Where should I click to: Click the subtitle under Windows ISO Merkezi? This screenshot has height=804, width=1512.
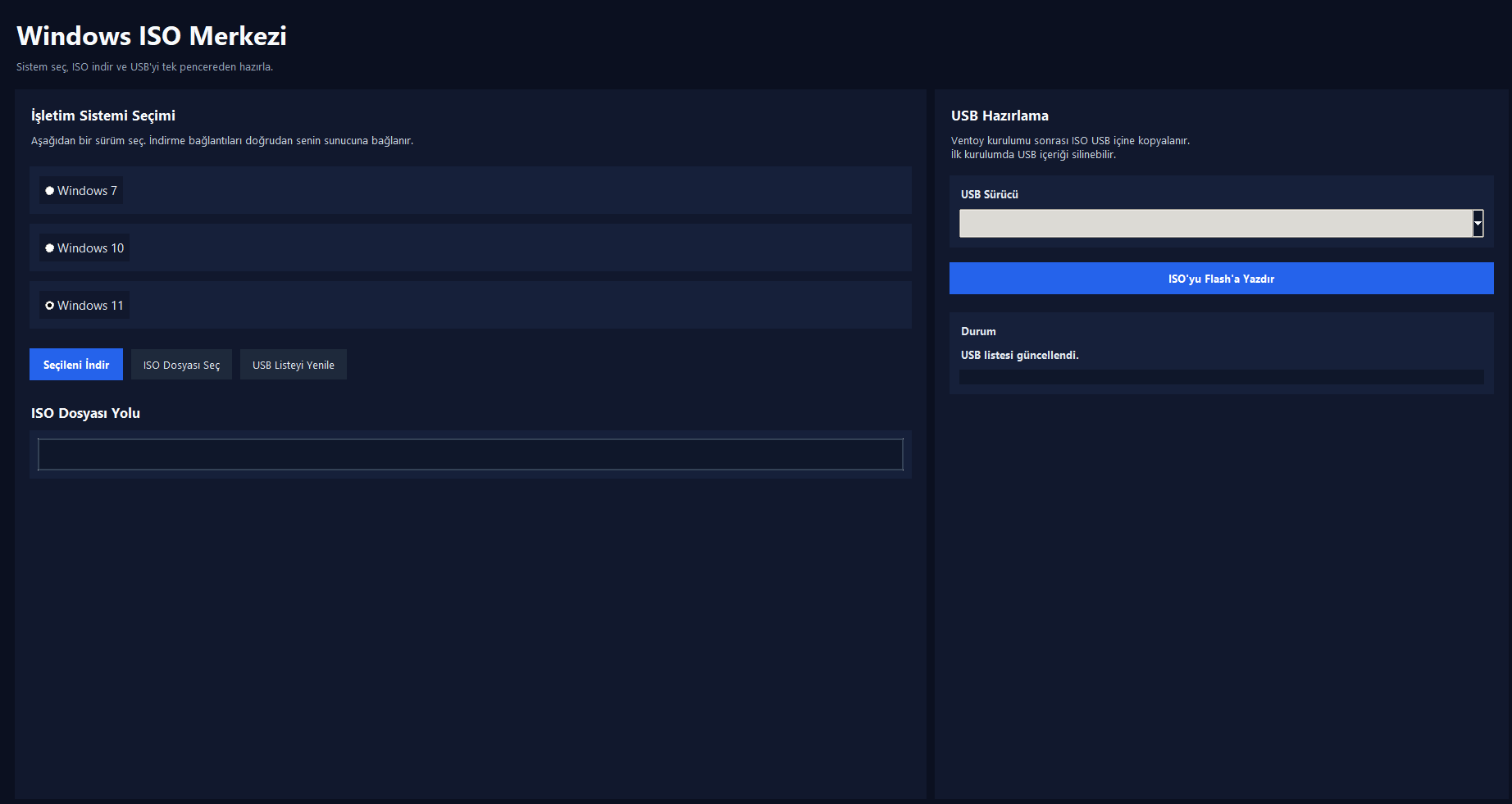tap(144, 67)
